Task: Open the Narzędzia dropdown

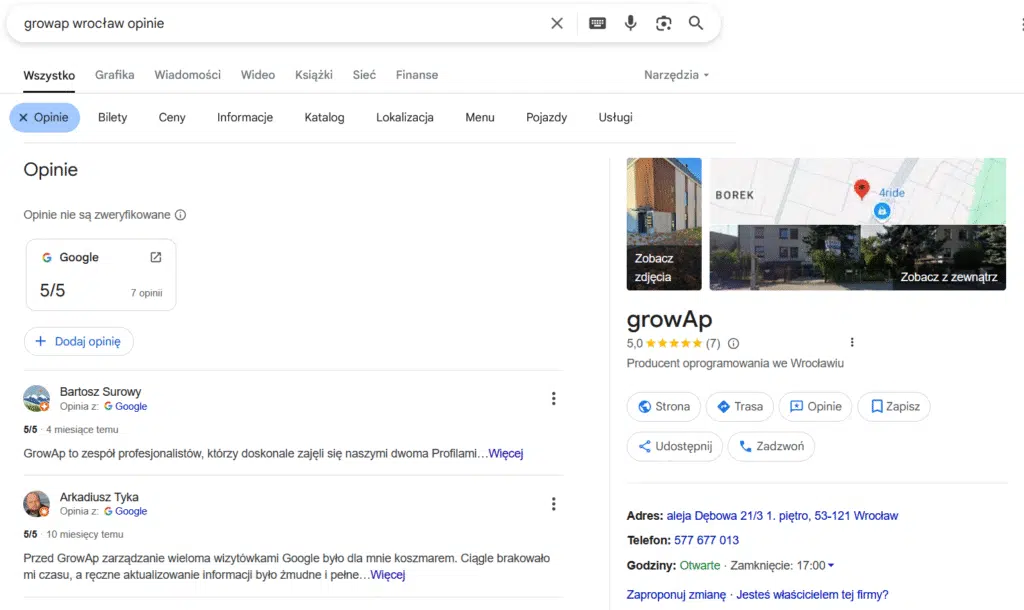Action: pos(677,74)
